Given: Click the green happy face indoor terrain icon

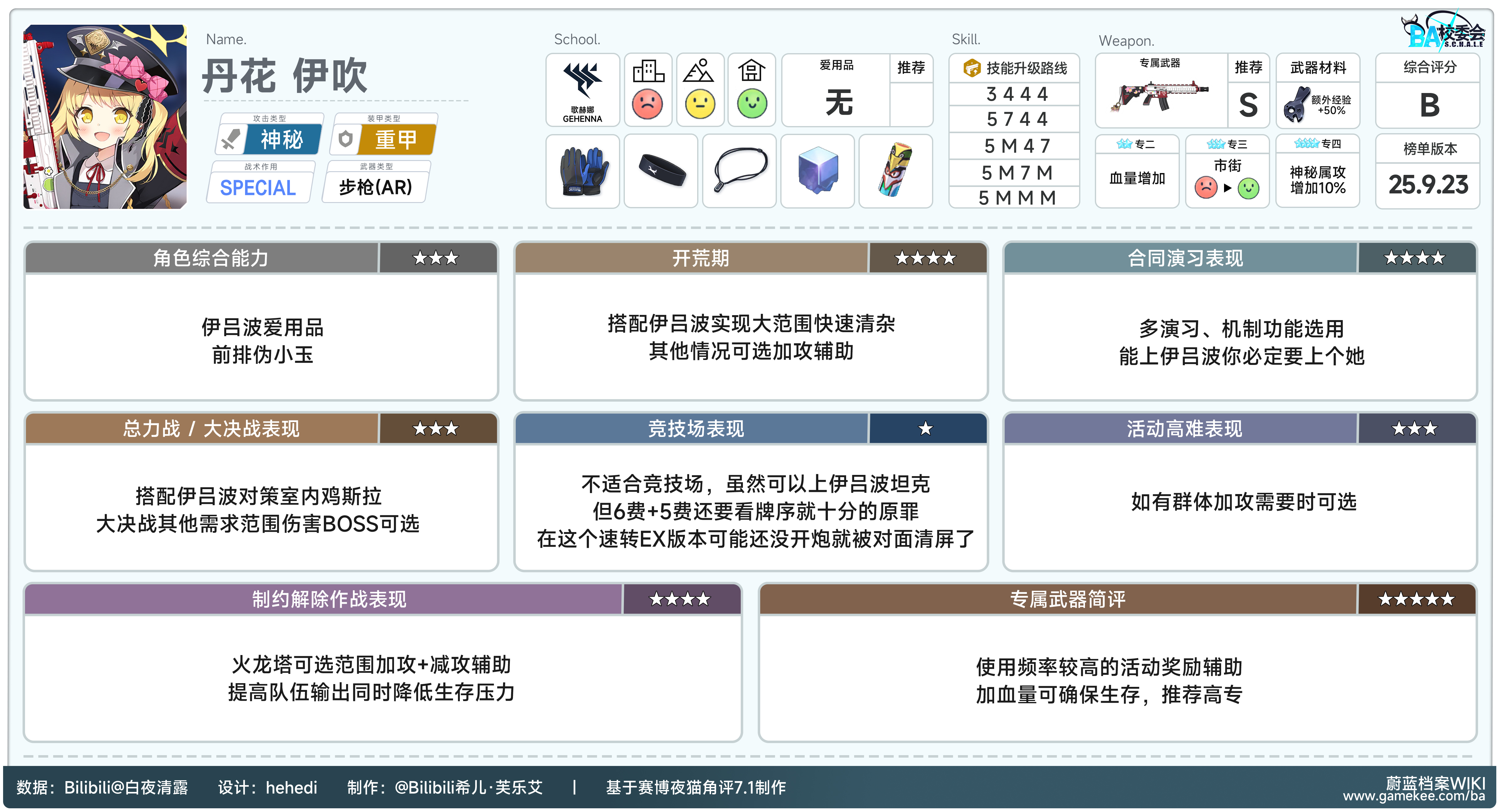Looking at the screenshot, I should point(752,104).
